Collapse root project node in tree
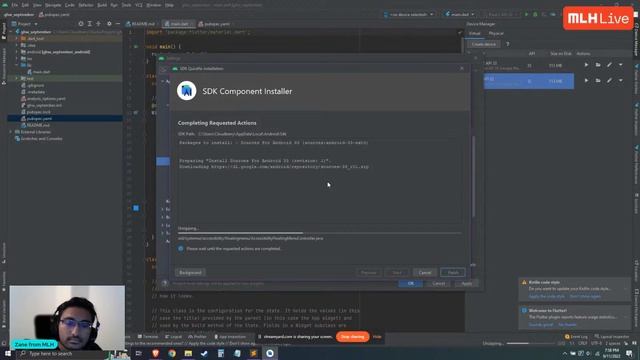Screen dimensions: 640x360 pyautogui.click(x=11, y=32)
